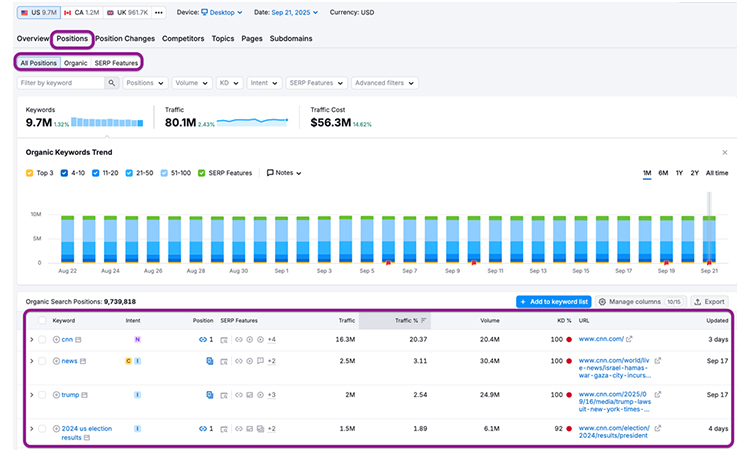Open external link icon for www.cnn.com/ URL
The image size is (750, 450).
point(629,339)
